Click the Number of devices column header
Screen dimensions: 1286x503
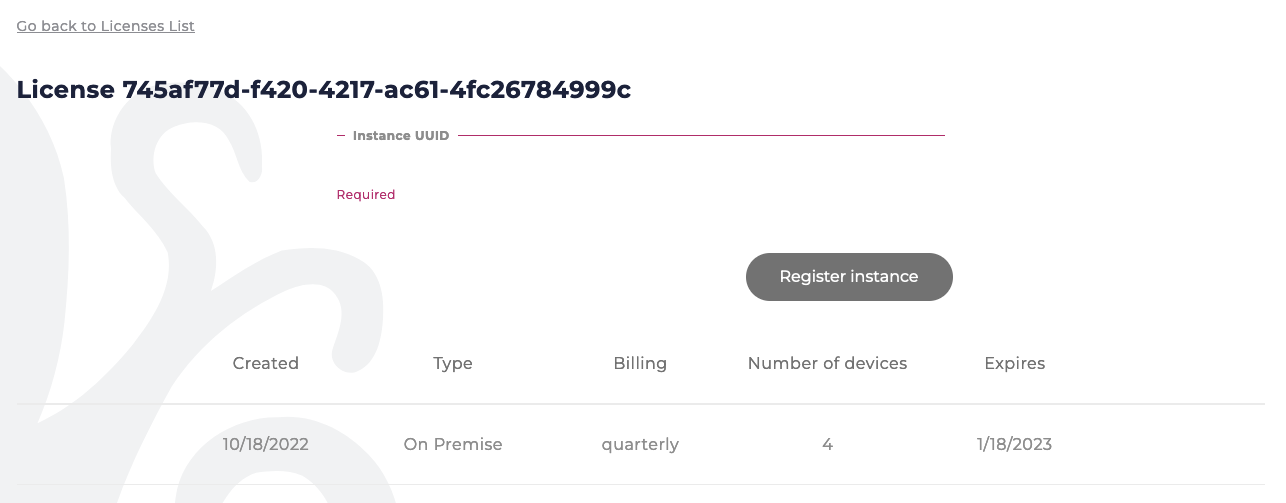point(827,364)
